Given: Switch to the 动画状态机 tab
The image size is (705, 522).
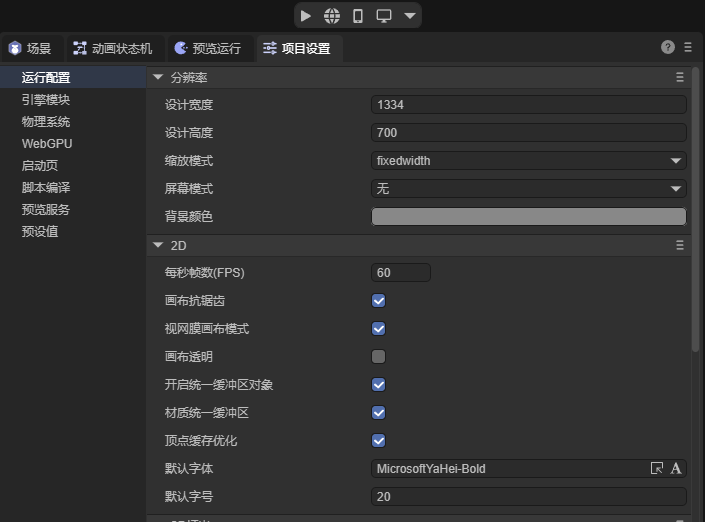Looking at the screenshot, I should coord(112,48).
